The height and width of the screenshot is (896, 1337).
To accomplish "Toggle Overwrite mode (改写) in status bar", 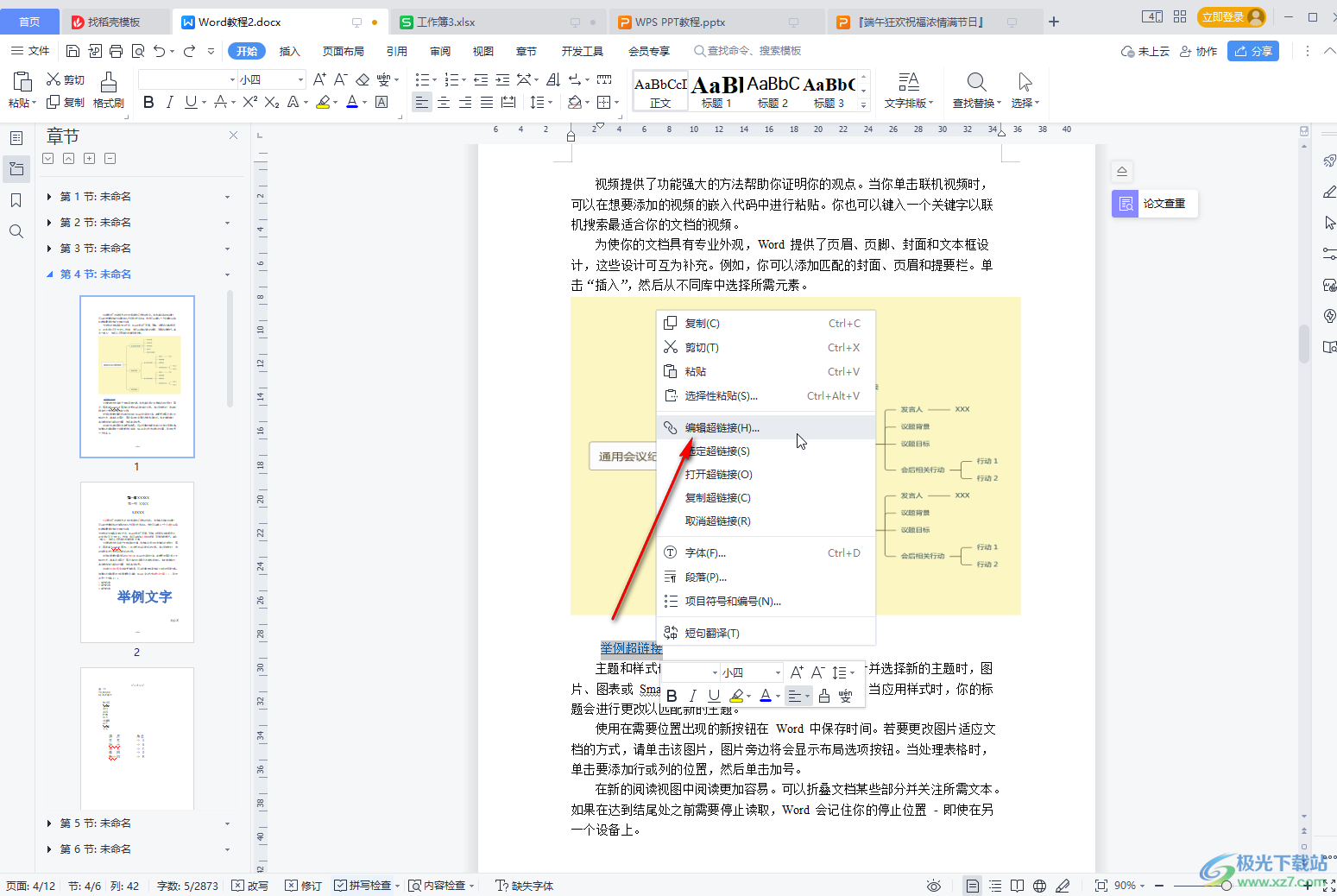I will coord(250,886).
